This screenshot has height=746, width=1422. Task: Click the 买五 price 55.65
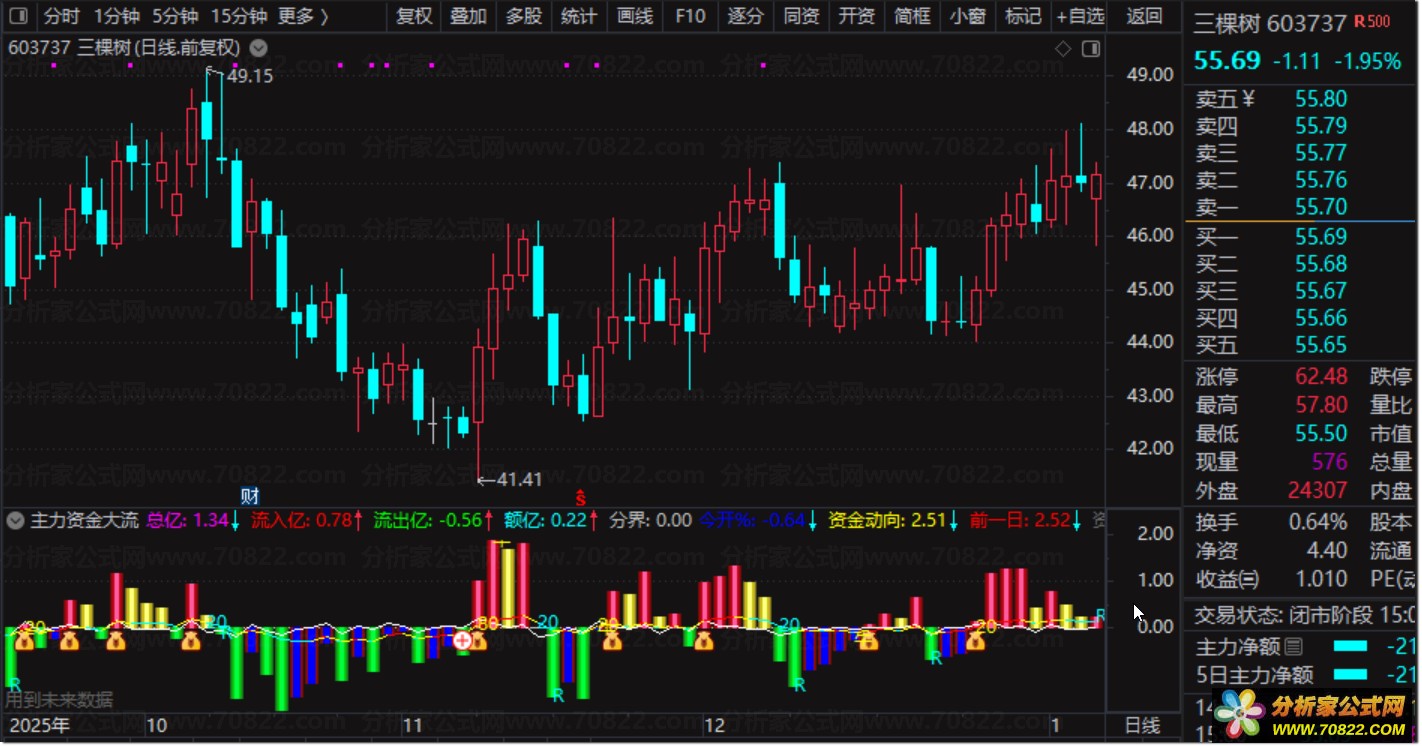click(1321, 345)
